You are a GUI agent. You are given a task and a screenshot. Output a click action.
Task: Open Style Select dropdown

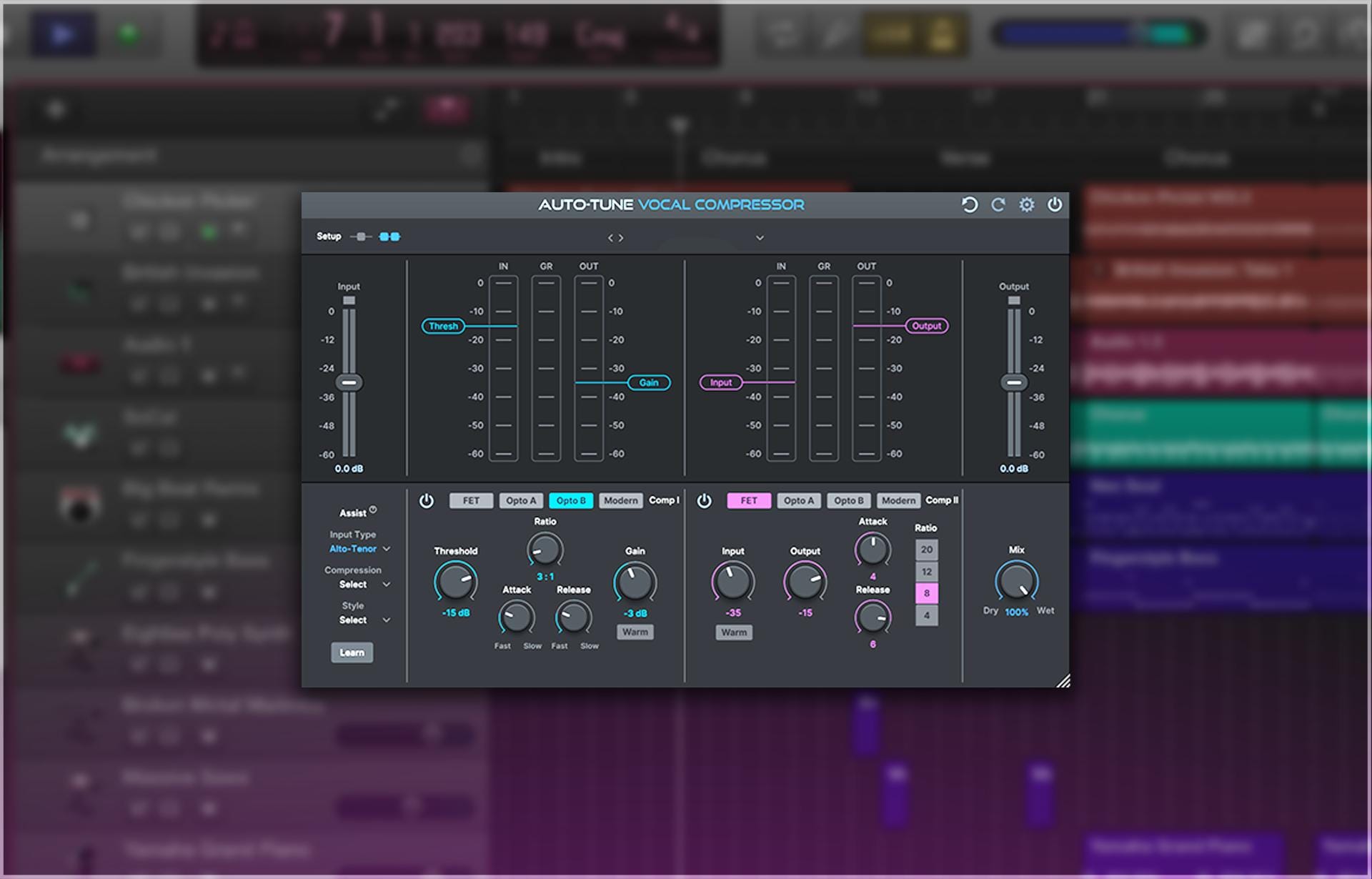click(364, 620)
